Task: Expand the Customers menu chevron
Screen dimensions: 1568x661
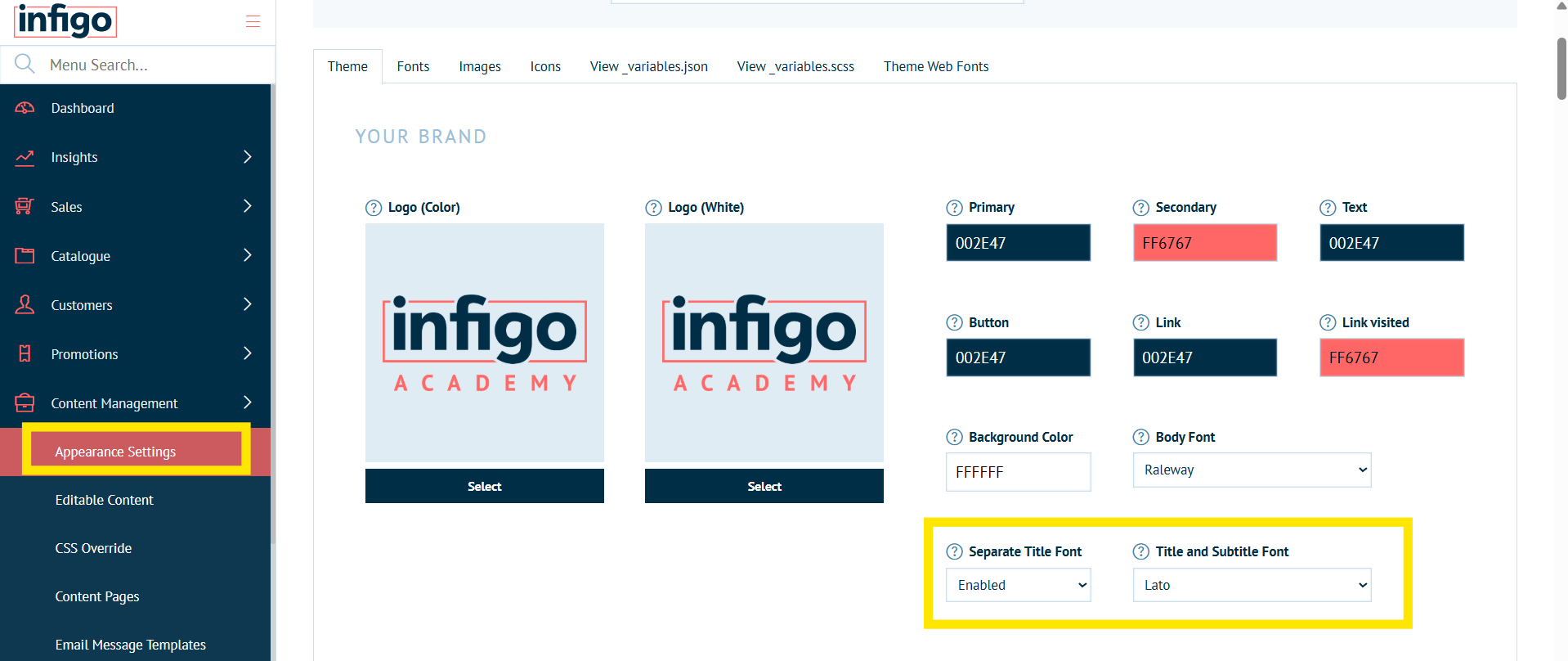Action: click(248, 304)
